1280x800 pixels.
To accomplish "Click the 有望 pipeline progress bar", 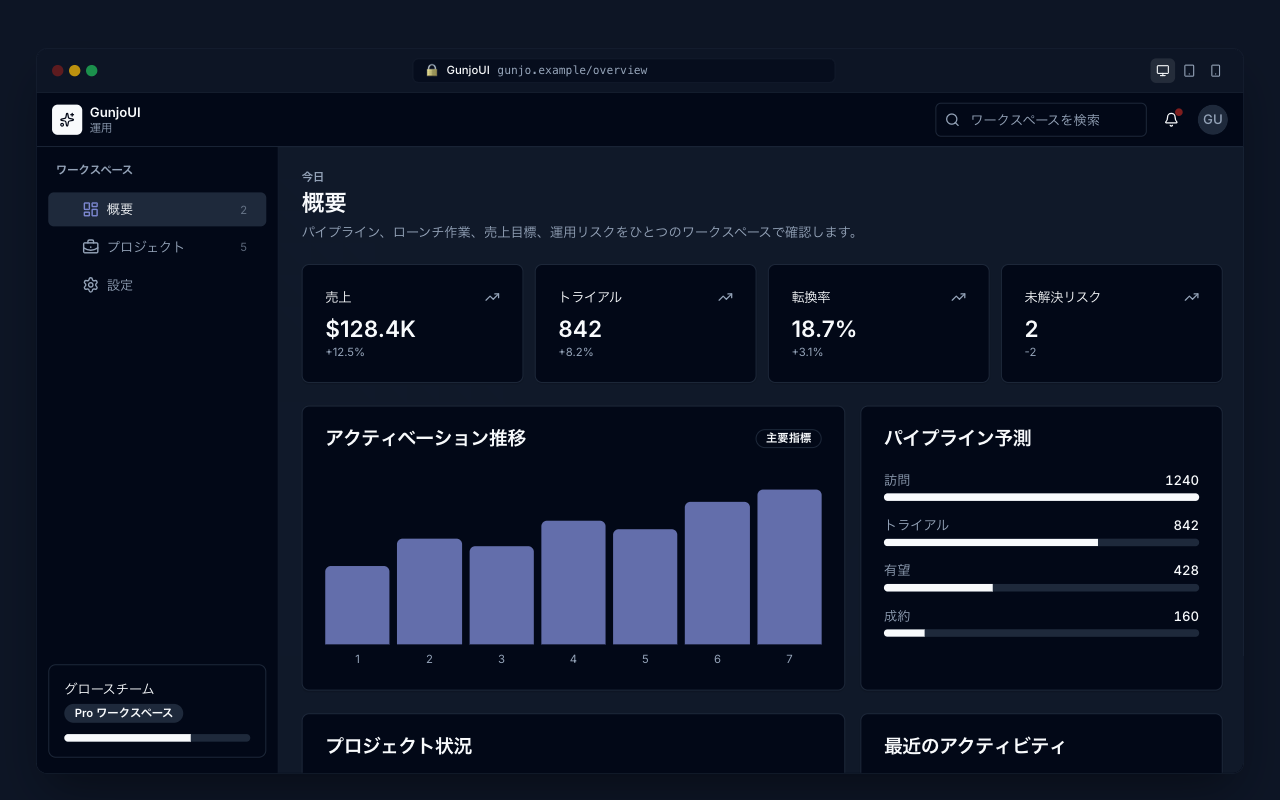I will click(1041, 588).
